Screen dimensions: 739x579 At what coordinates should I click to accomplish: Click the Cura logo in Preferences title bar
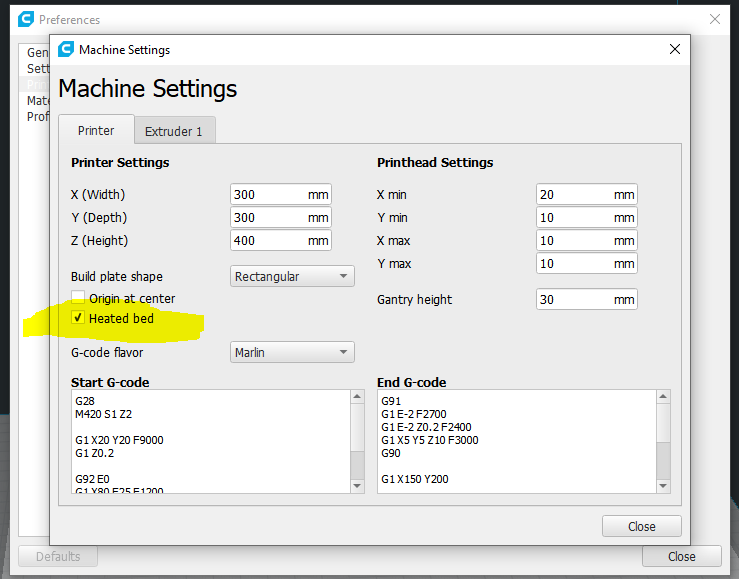[x=26, y=19]
